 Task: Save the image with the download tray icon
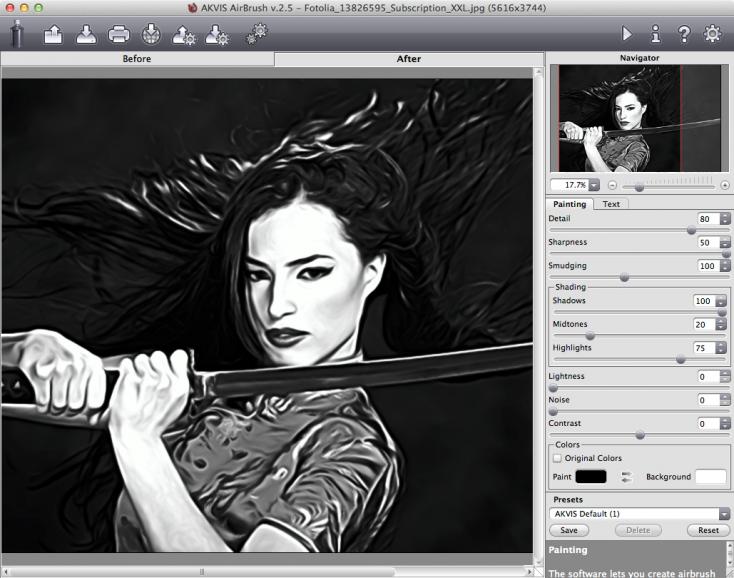click(x=86, y=35)
